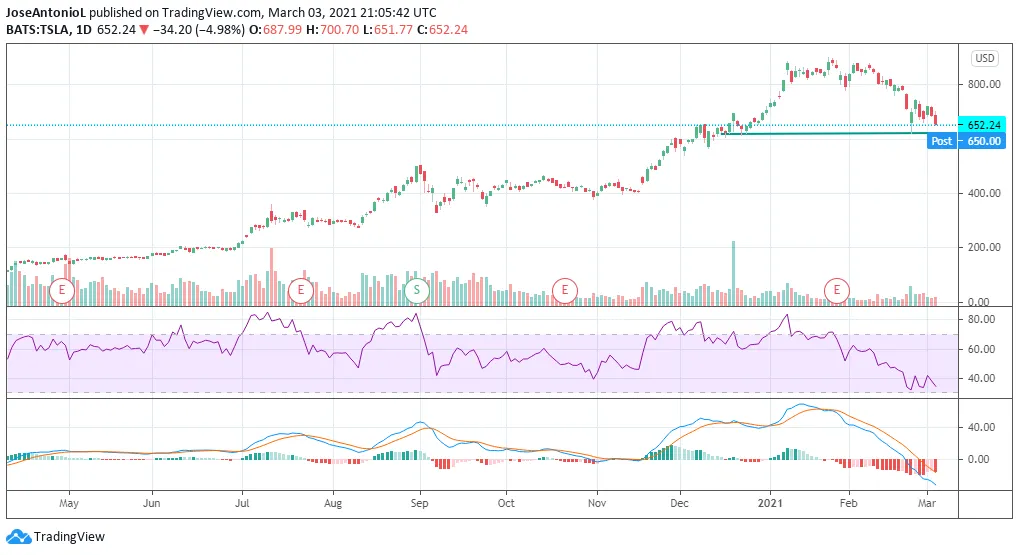Click the 1D interval label
Screen dimensions: 1019x555
(84, 30)
